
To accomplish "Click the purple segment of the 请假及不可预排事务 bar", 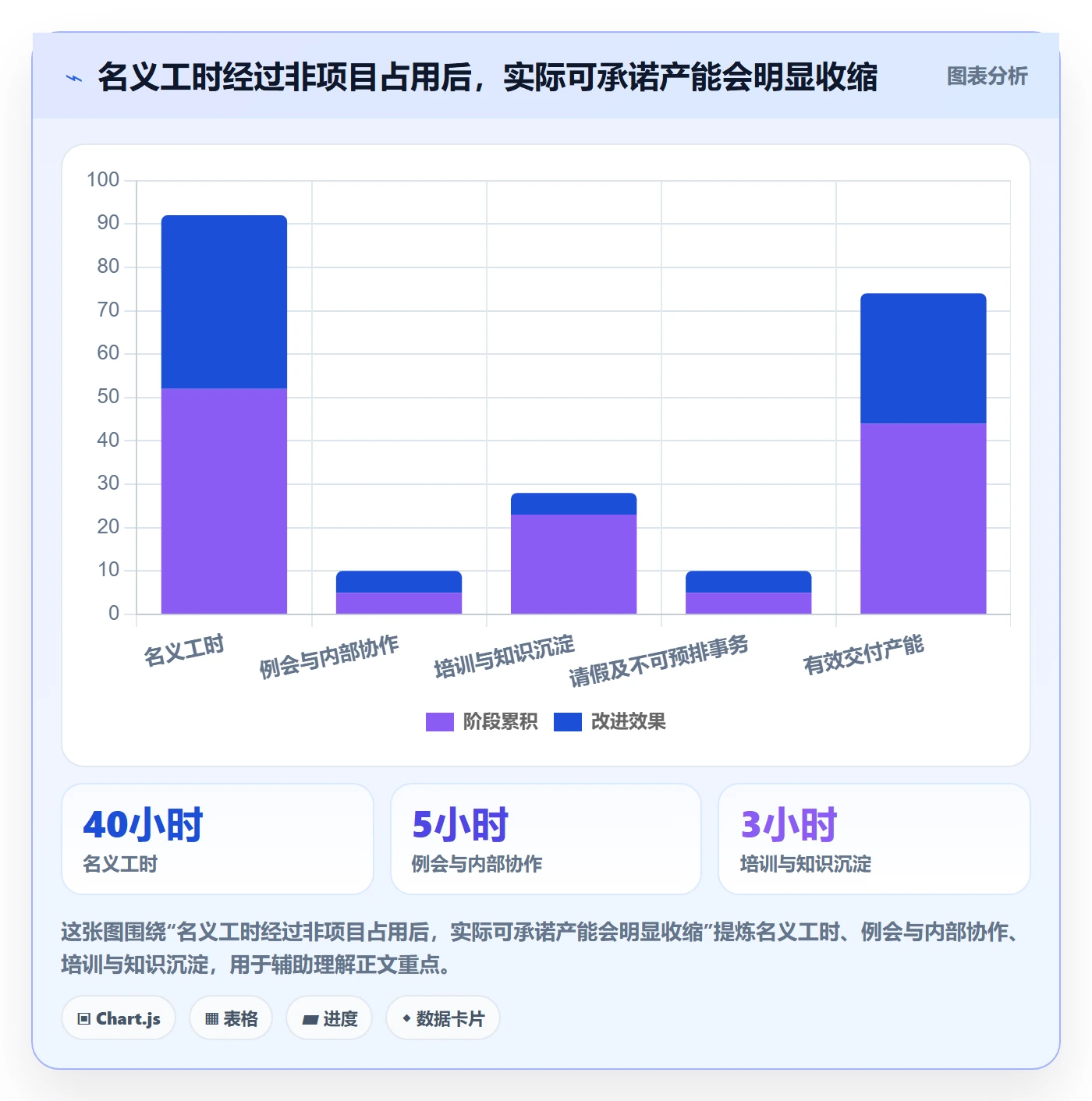I will [748, 603].
